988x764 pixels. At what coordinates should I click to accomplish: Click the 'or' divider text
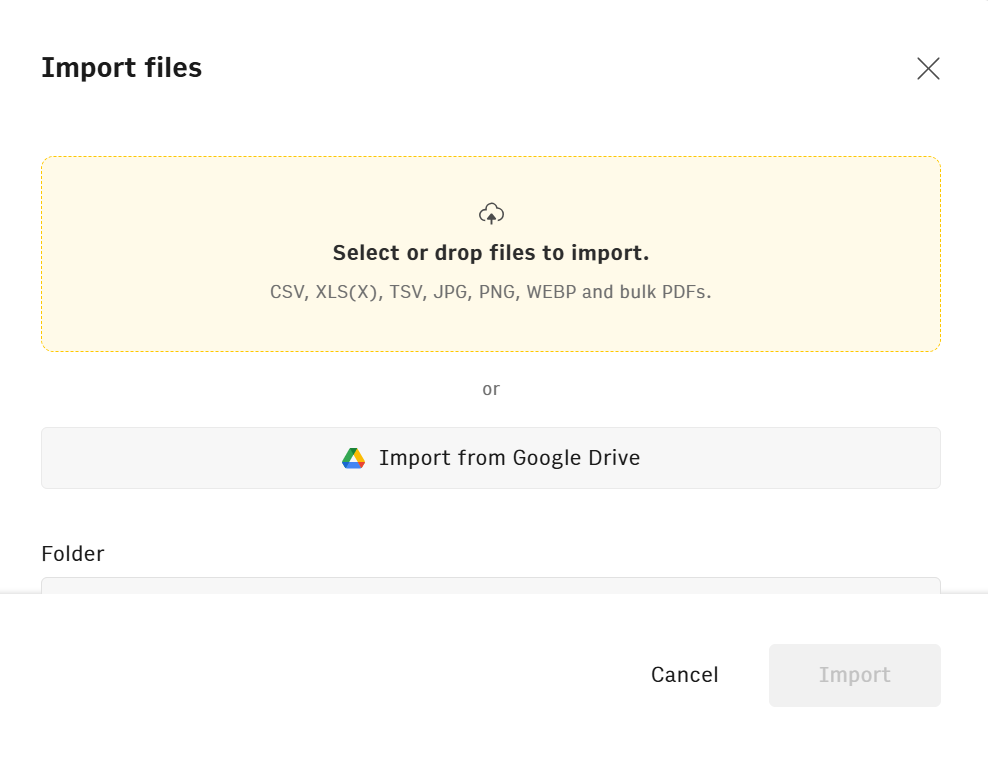click(x=491, y=389)
